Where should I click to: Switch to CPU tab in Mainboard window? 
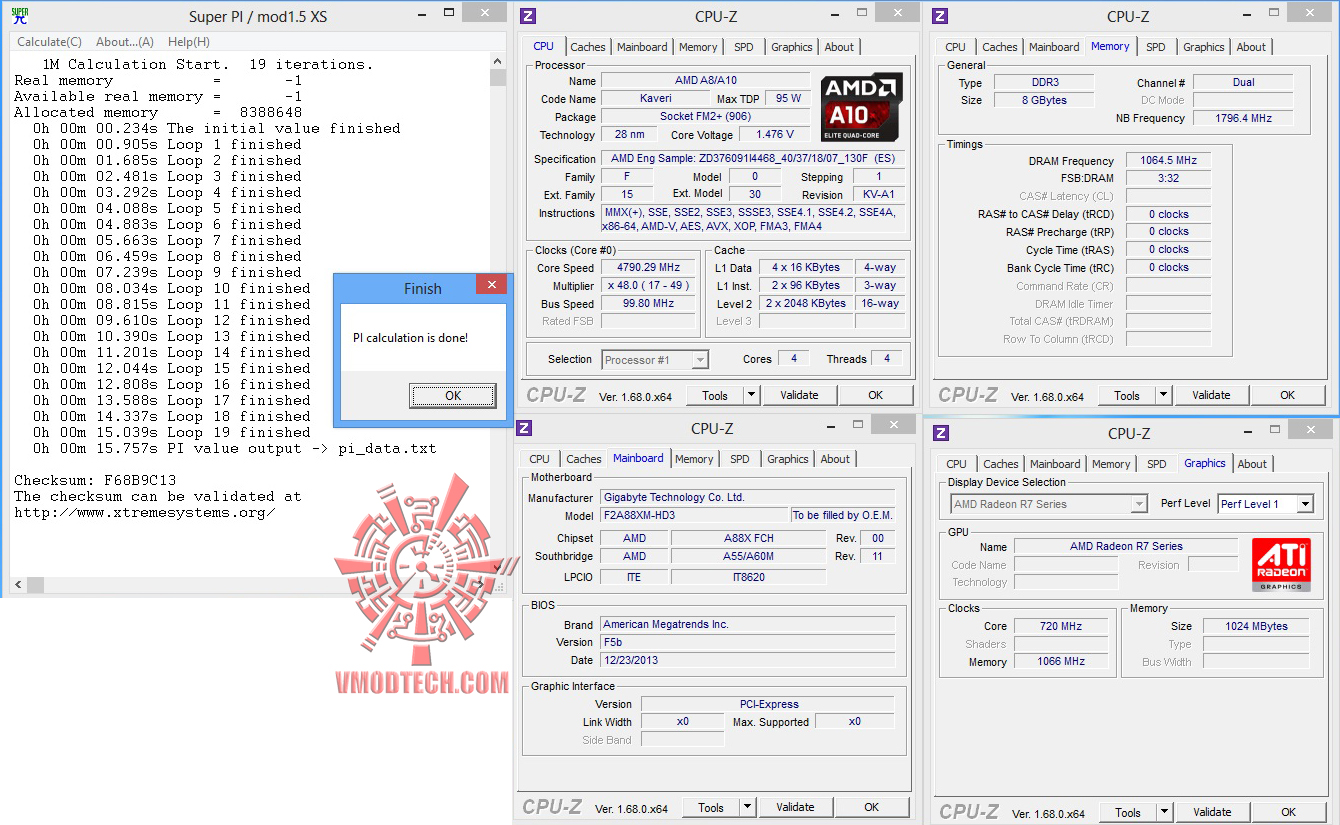(x=540, y=459)
